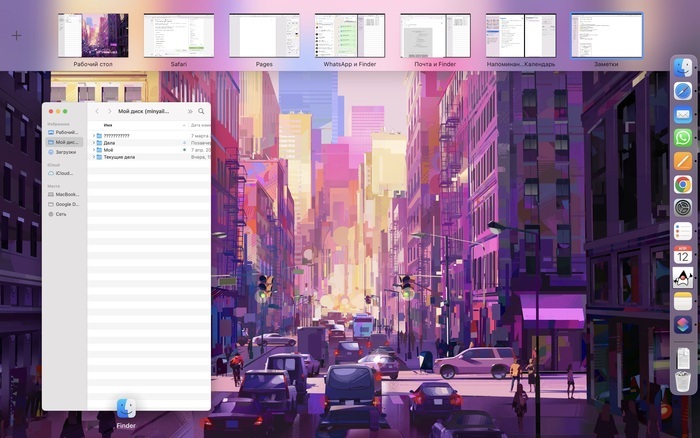The image size is (700, 438).
Task: Click the Finder window title Мой диск
Action: [x=143, y=111]
